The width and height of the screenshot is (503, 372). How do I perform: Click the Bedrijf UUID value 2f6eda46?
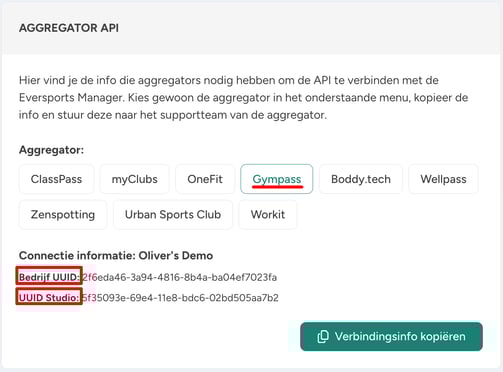point(179,277)
